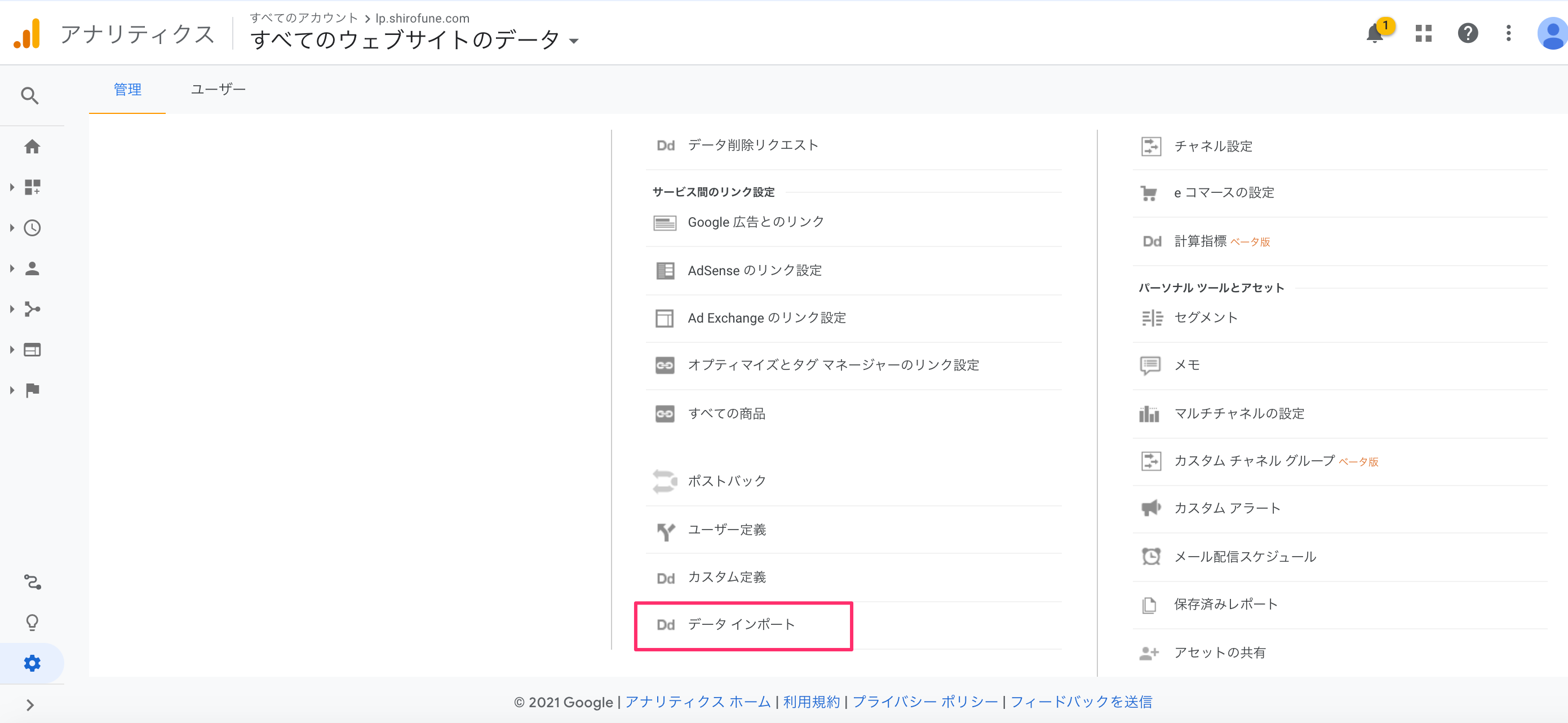1568x723 pixels.
Task: Click the 利用規約 footer link
Action: click(x=812, y=702)
